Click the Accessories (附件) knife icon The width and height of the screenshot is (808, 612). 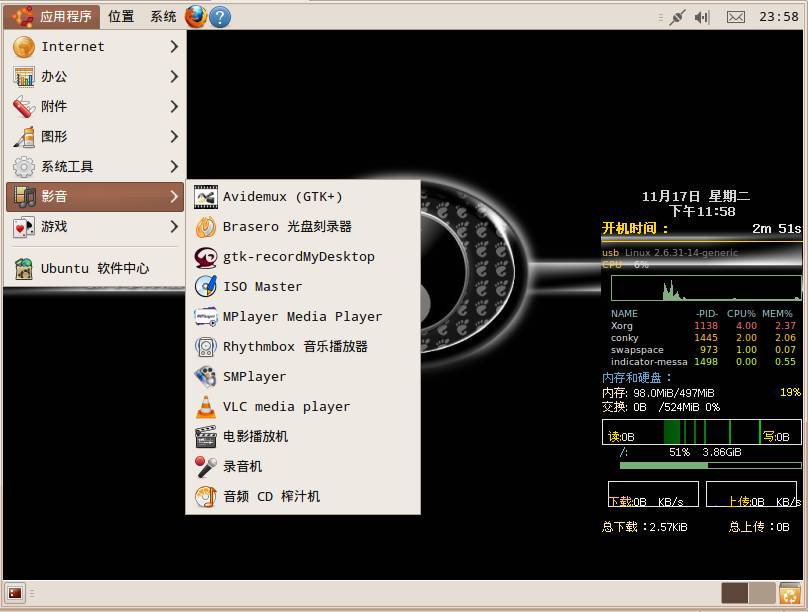click(24, 107)
